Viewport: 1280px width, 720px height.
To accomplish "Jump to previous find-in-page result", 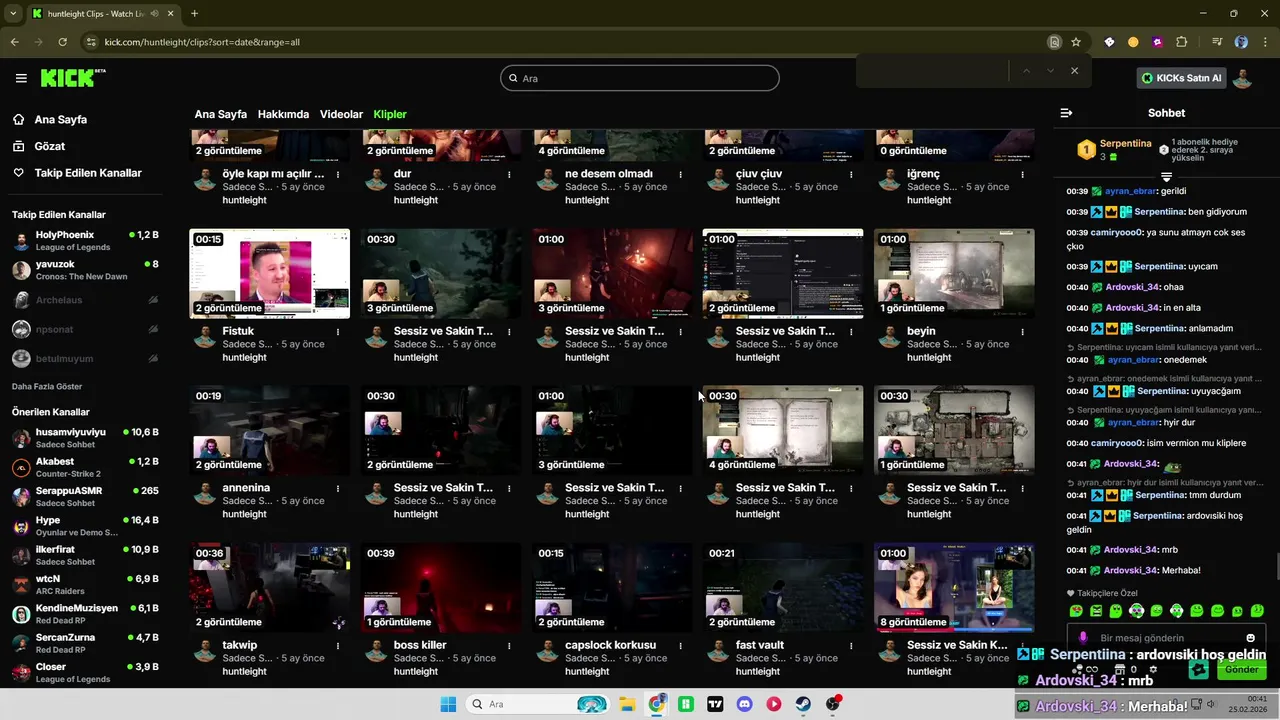I will point(1025,71).
